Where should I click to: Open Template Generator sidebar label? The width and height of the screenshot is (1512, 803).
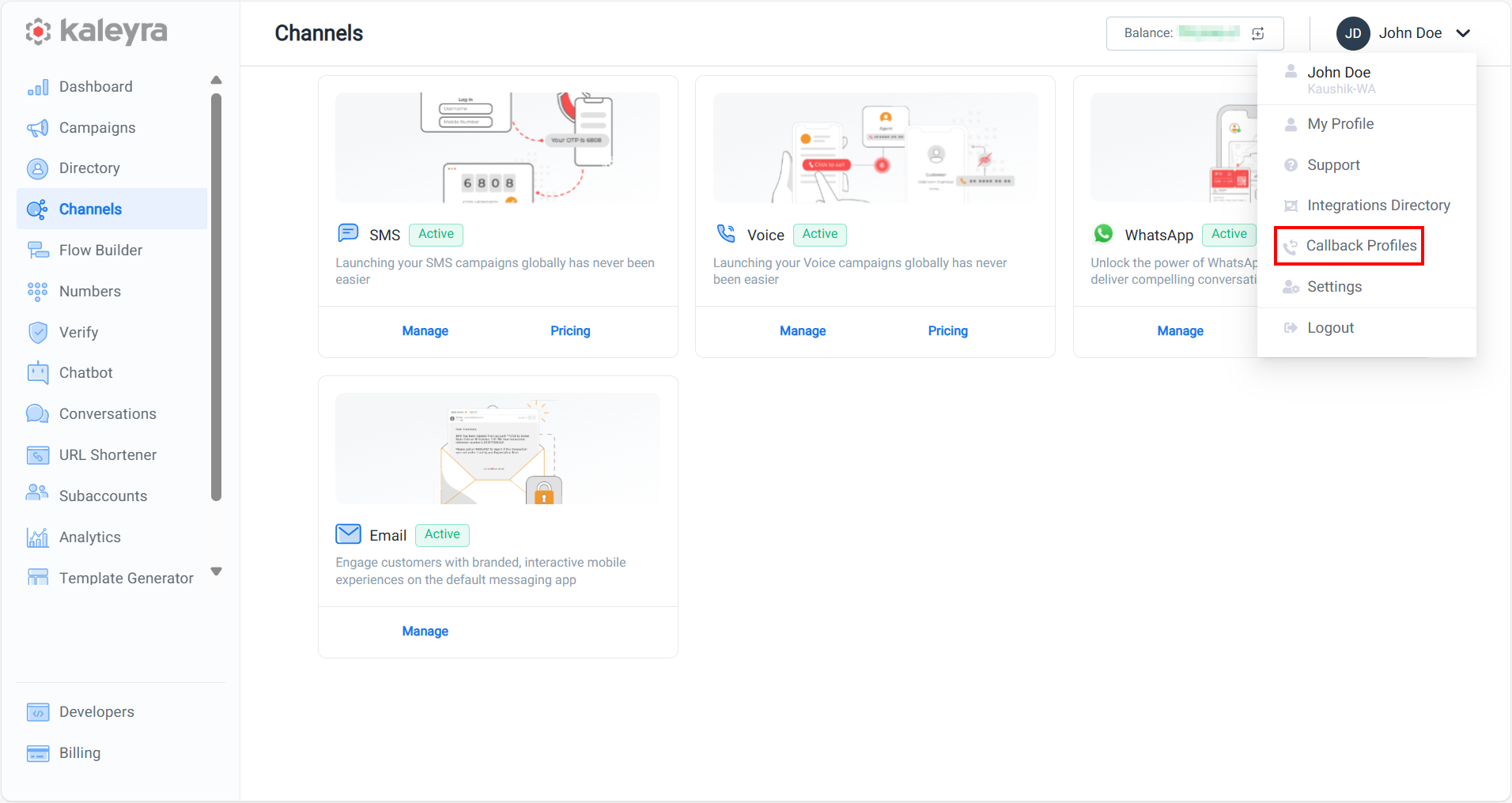click(x=127, y=579)
